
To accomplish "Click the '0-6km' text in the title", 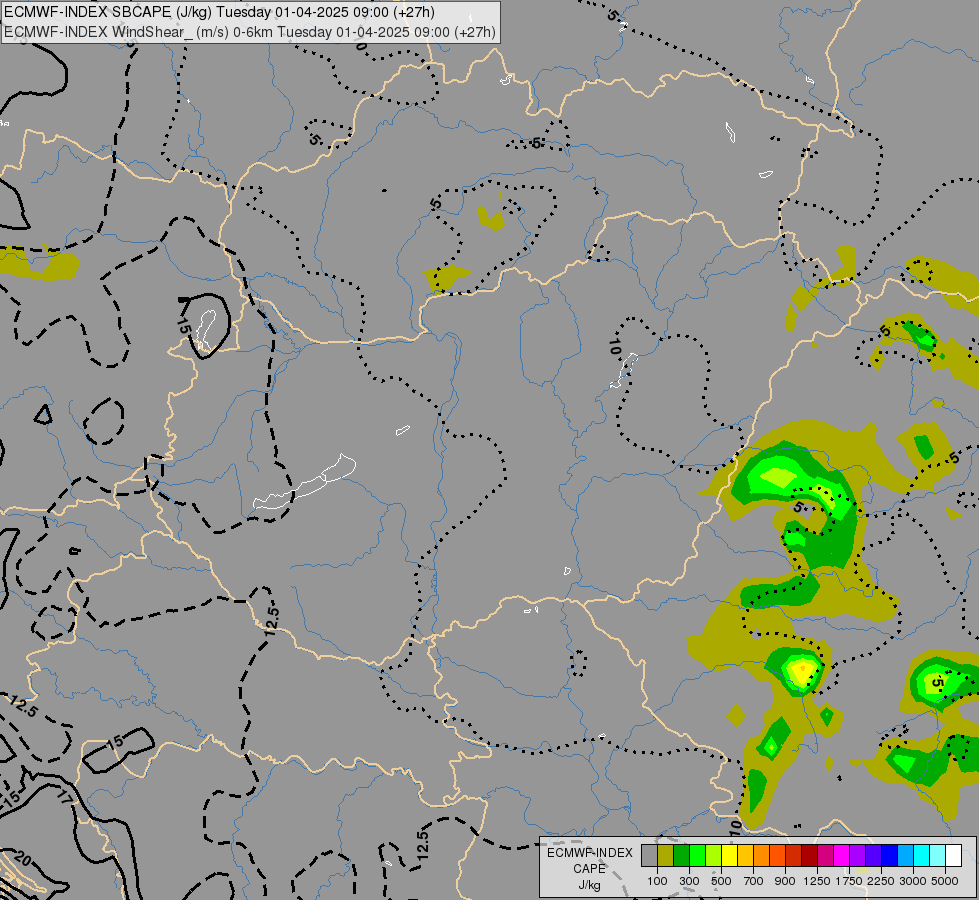I will tap(253, 32).
